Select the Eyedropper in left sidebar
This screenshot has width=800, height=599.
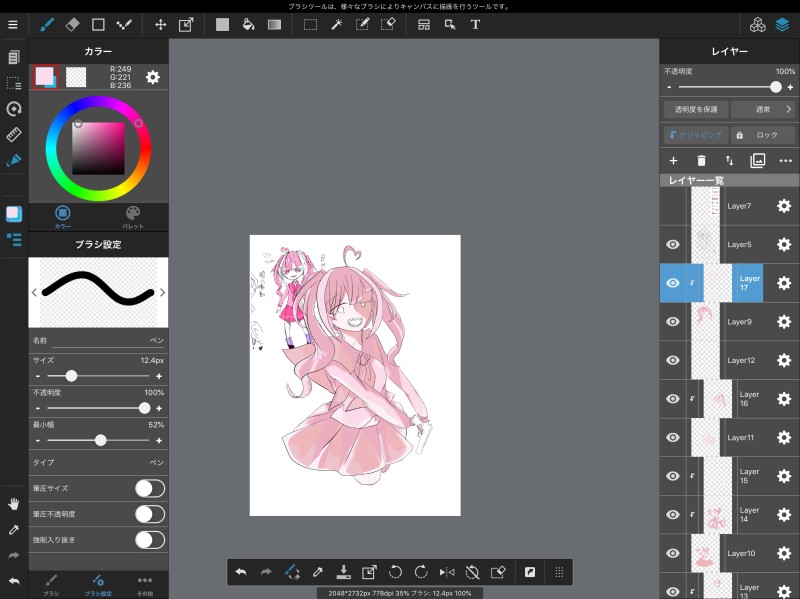[x=14, y=530]
